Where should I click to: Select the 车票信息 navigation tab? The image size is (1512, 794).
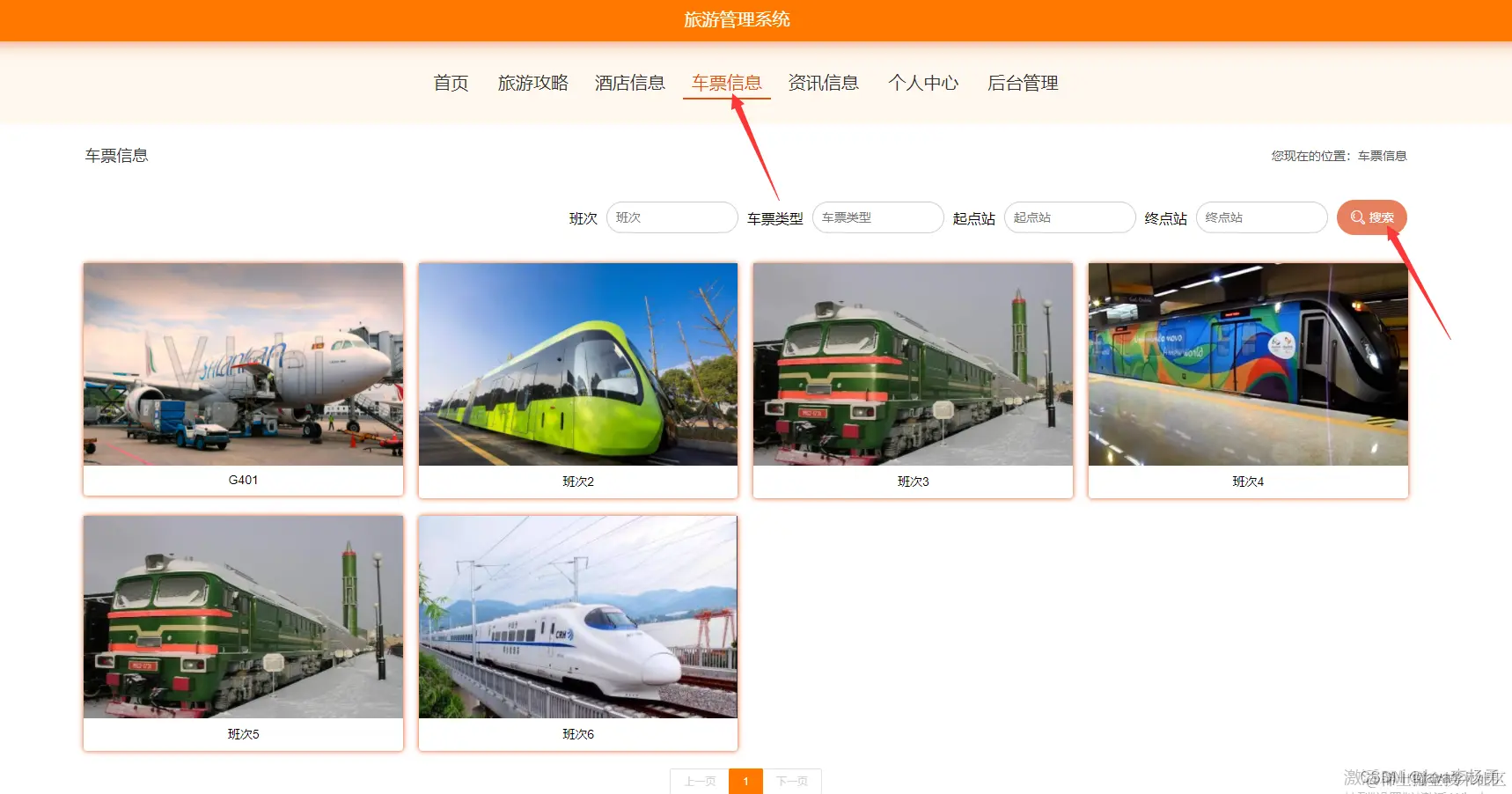pyautogui.click(x=726, y=83)
